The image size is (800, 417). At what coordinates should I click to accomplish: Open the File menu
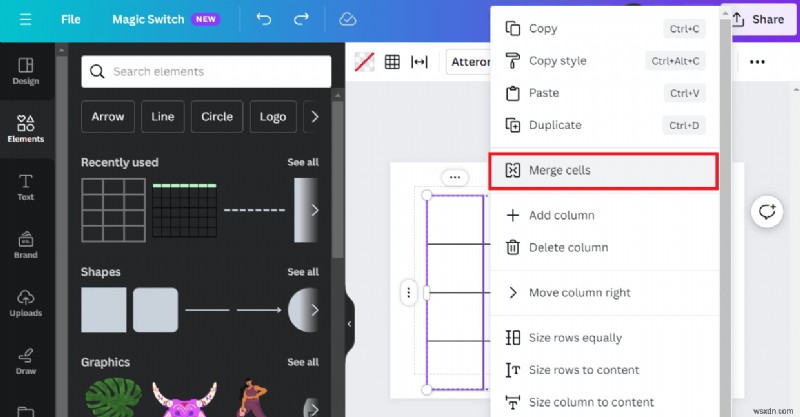[70, 19]
